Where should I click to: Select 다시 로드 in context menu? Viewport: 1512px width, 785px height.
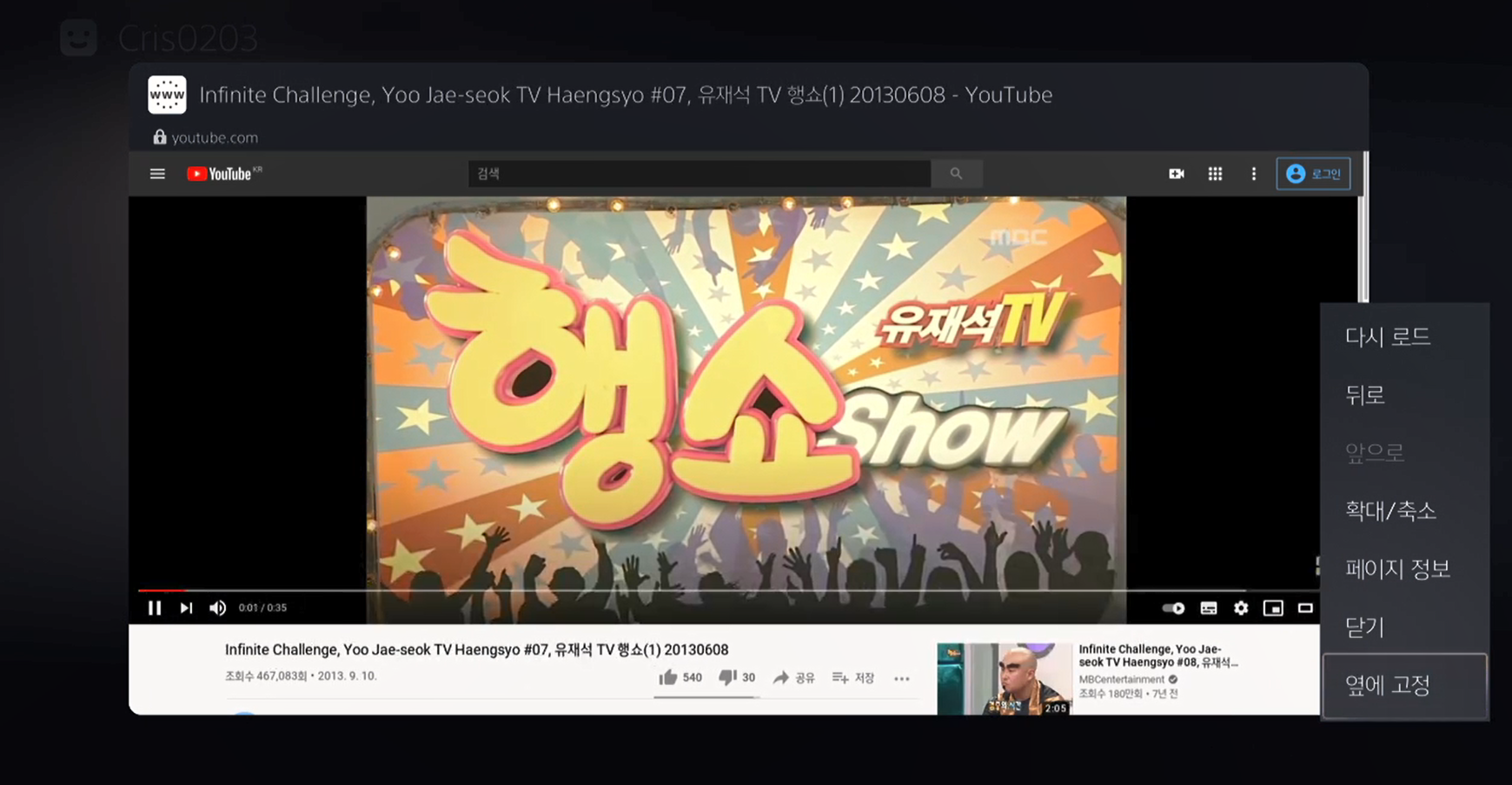point(1388,336)
